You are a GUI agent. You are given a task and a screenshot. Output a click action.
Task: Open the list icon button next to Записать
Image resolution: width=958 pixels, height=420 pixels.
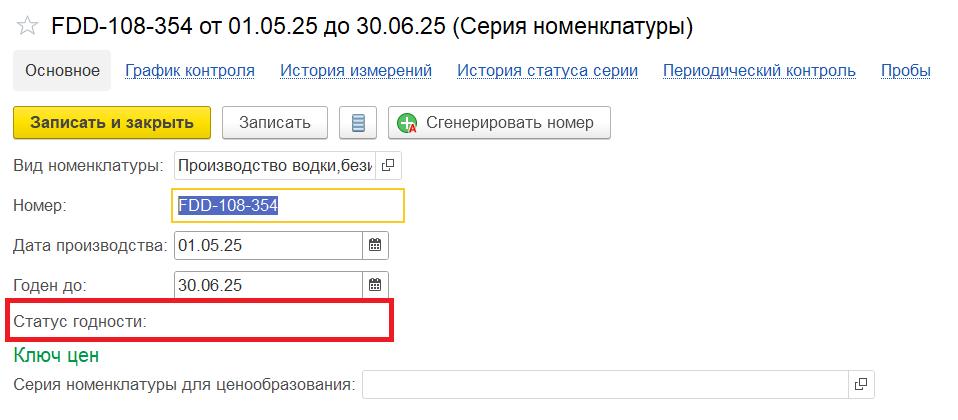coord(358,123)
